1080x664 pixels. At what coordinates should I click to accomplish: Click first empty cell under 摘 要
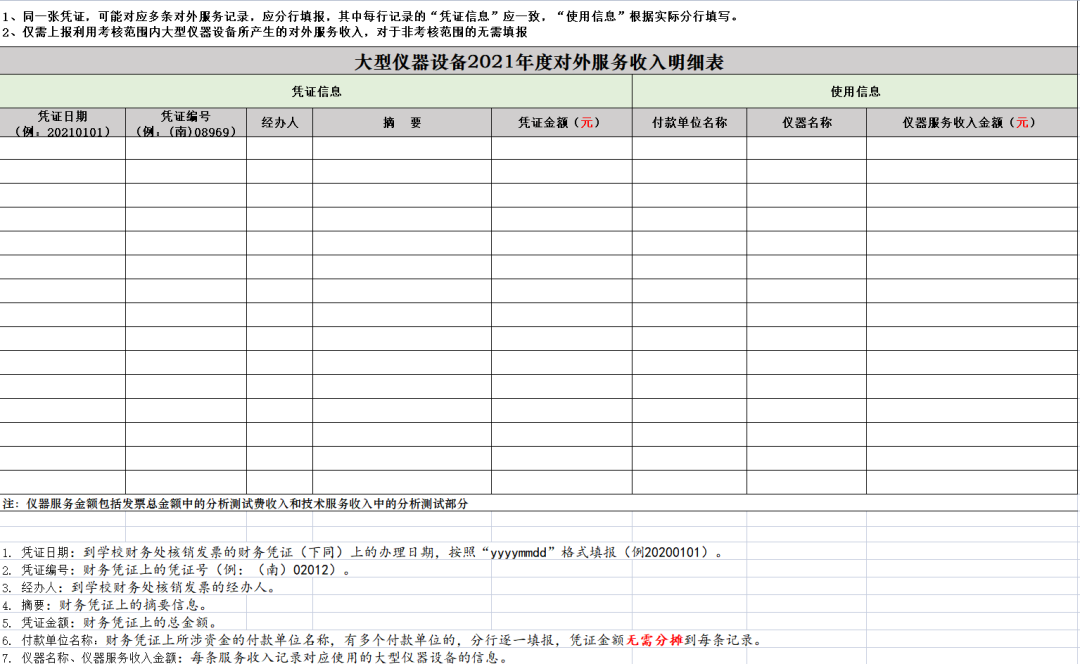coord(402,148)
